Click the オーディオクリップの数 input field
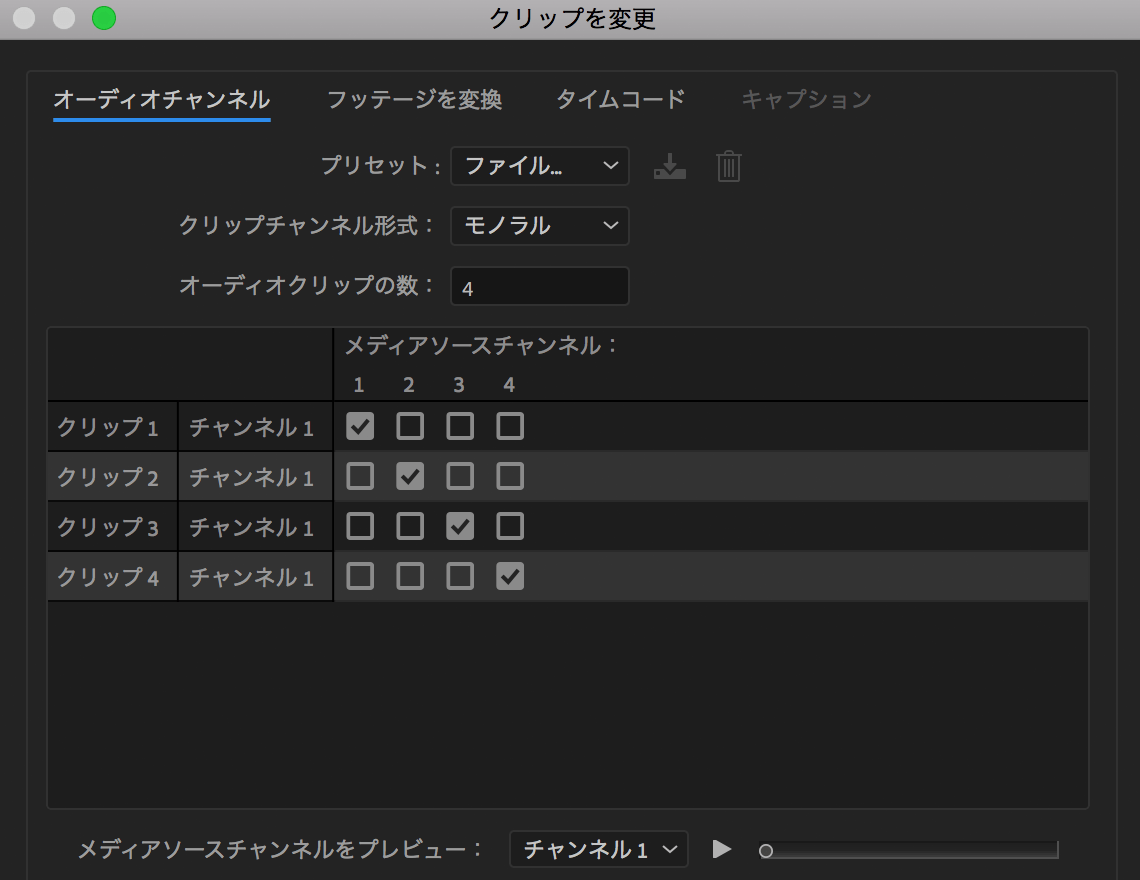 coord(539,286)
